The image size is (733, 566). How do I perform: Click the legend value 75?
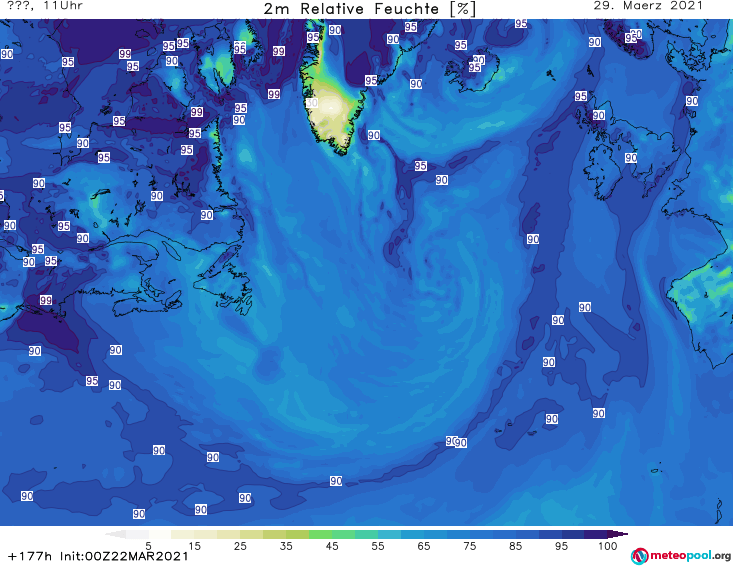(x=470, y=546)
